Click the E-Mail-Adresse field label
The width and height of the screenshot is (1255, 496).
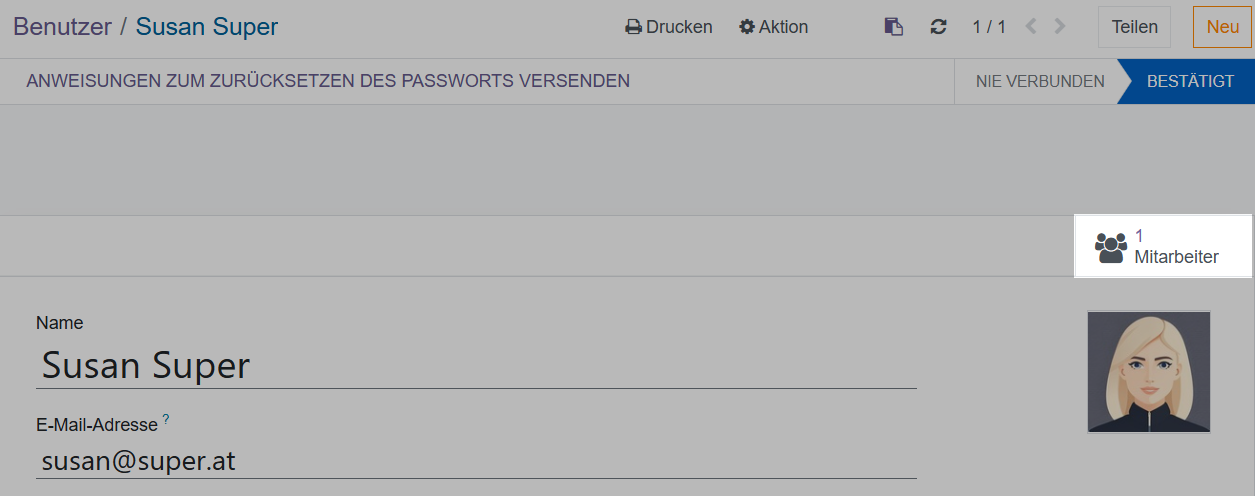(x=97, y=425)
